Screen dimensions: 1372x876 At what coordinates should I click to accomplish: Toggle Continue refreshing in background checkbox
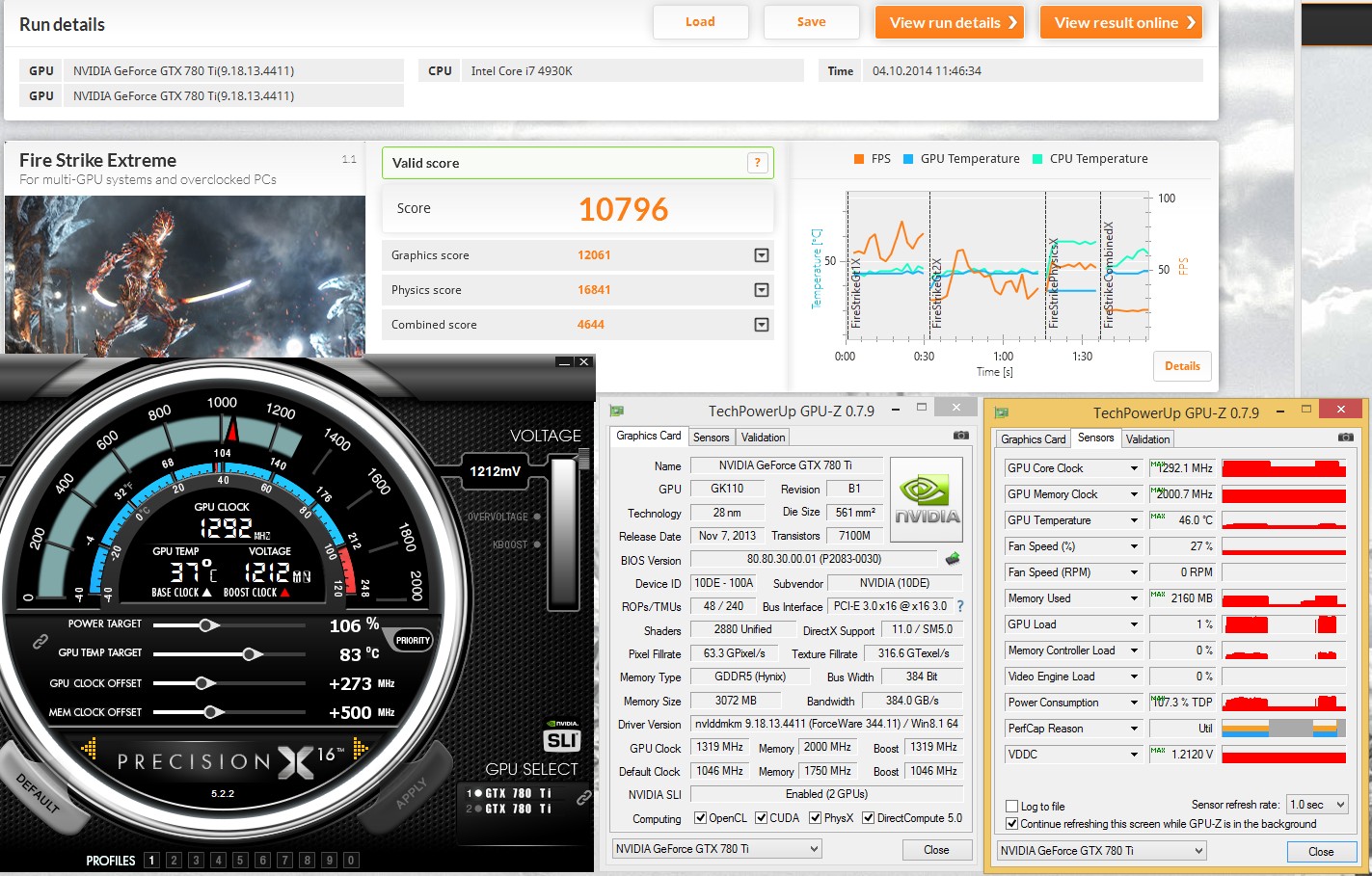point(1011,824)
